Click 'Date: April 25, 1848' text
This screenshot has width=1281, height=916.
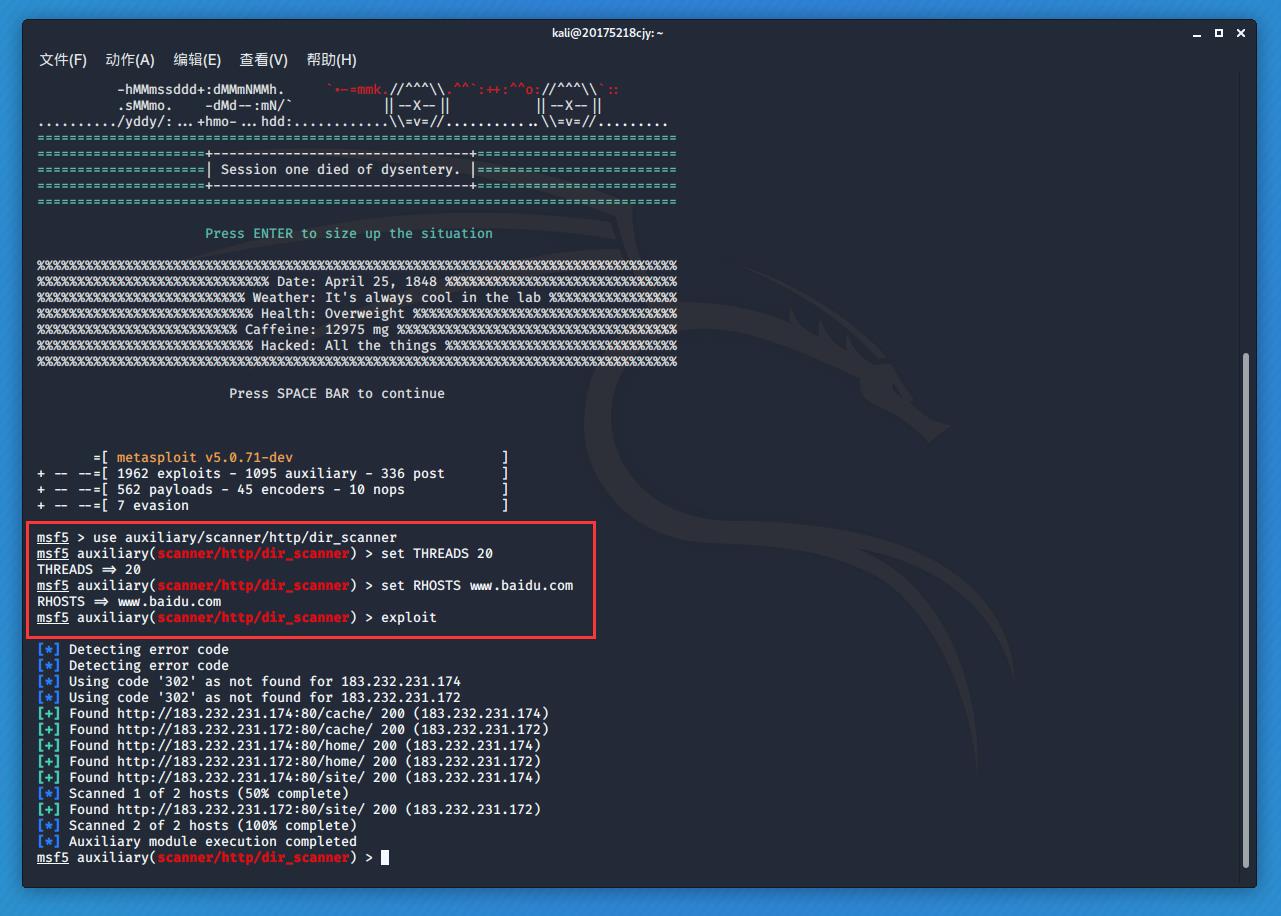tap(357, 281)
